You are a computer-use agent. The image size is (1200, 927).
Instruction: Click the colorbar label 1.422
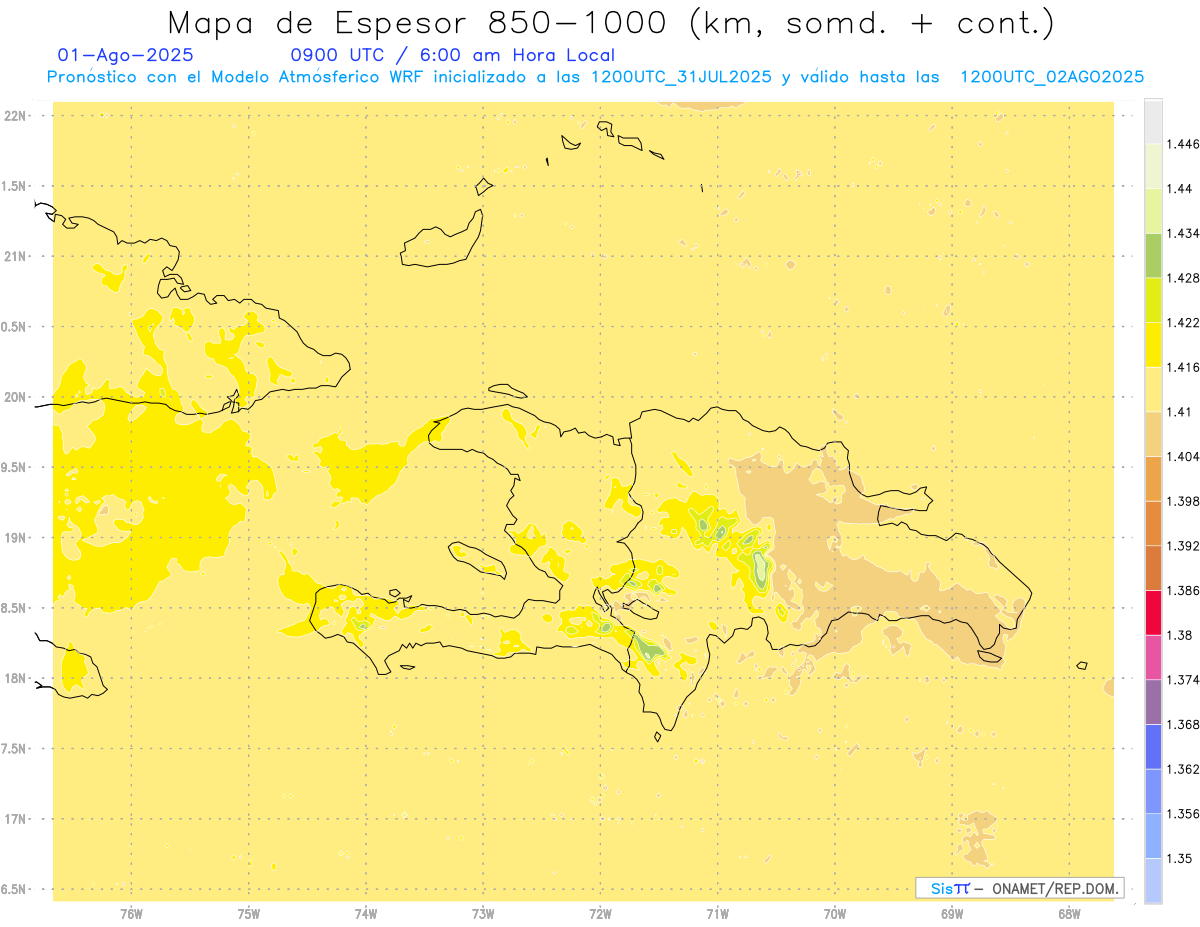click(1184, 322)
